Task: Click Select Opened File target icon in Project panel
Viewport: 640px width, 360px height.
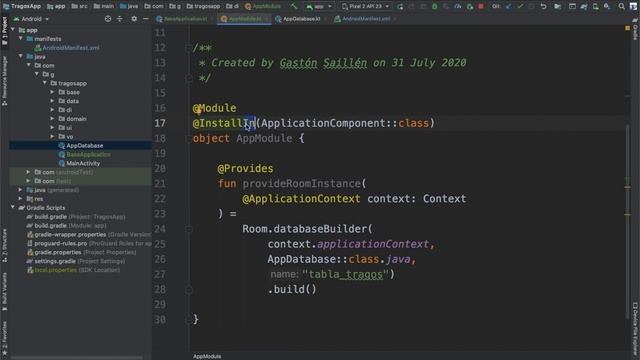Action: coord(108,19)
